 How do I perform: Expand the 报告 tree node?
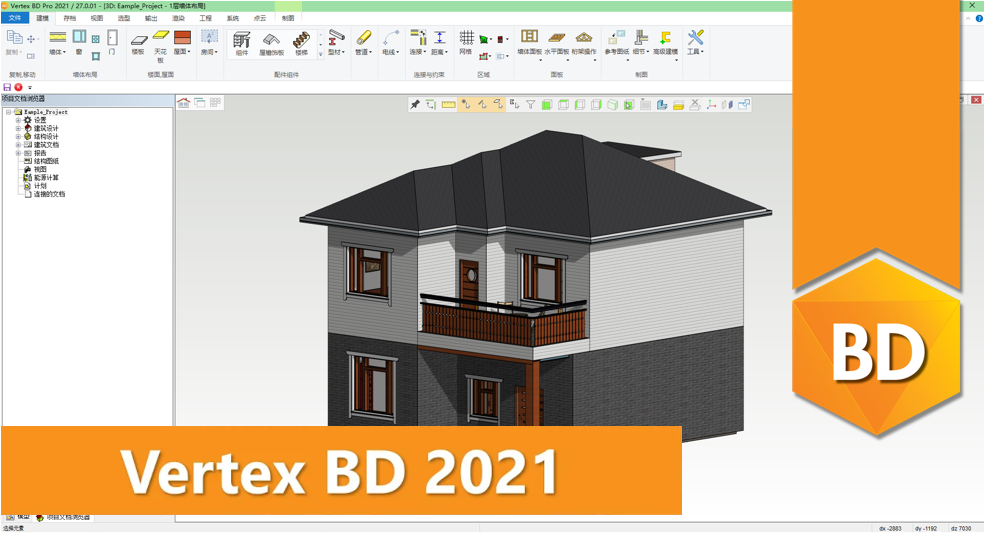[18, 153]
